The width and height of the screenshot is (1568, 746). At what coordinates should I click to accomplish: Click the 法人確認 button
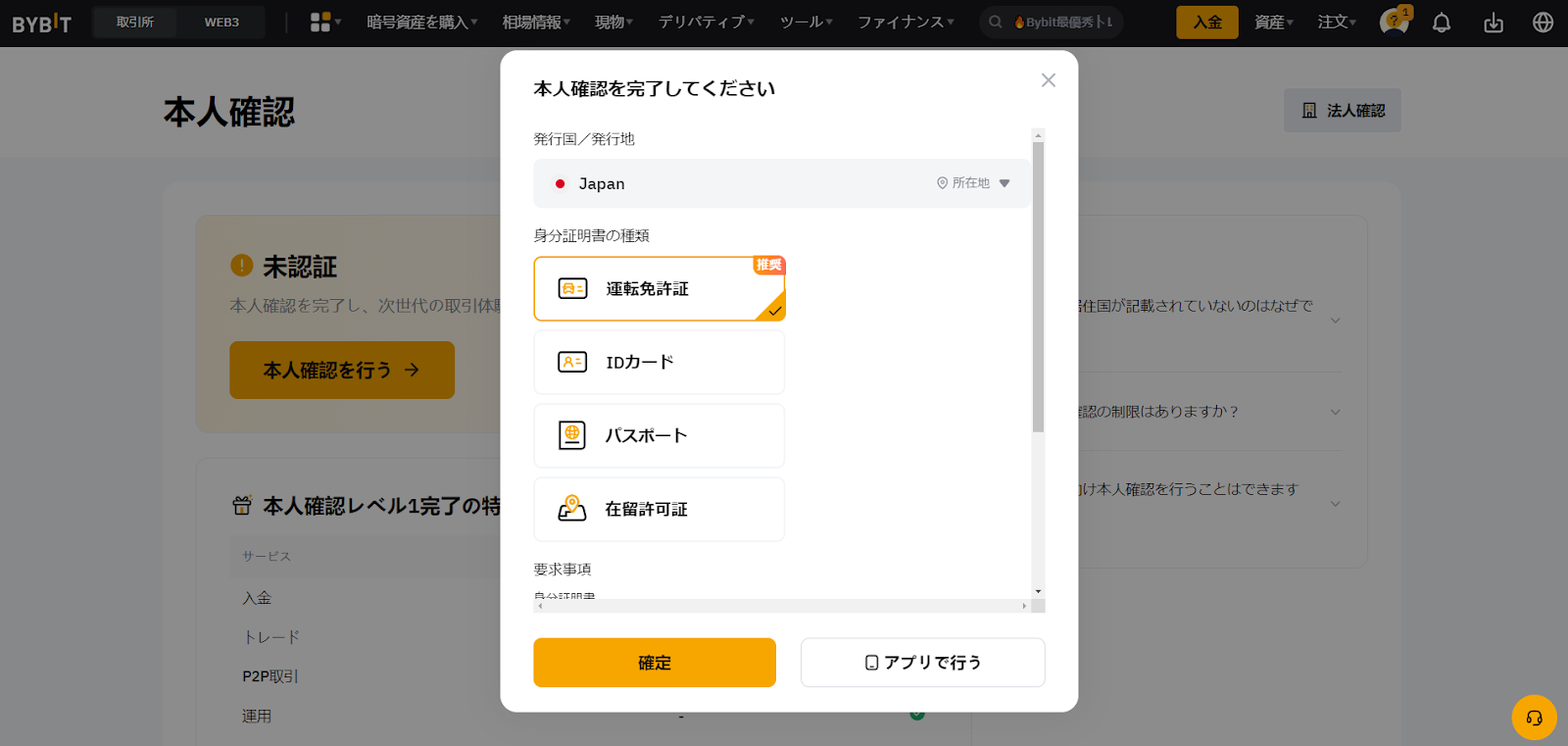1343,111
